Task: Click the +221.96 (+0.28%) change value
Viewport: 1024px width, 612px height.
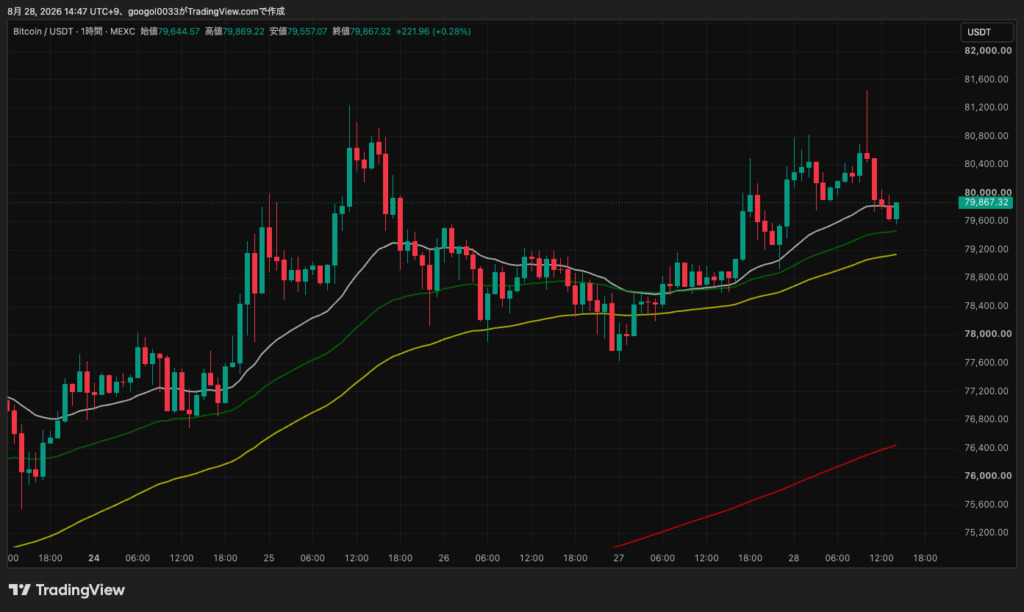Action: (x=433, y=31)
